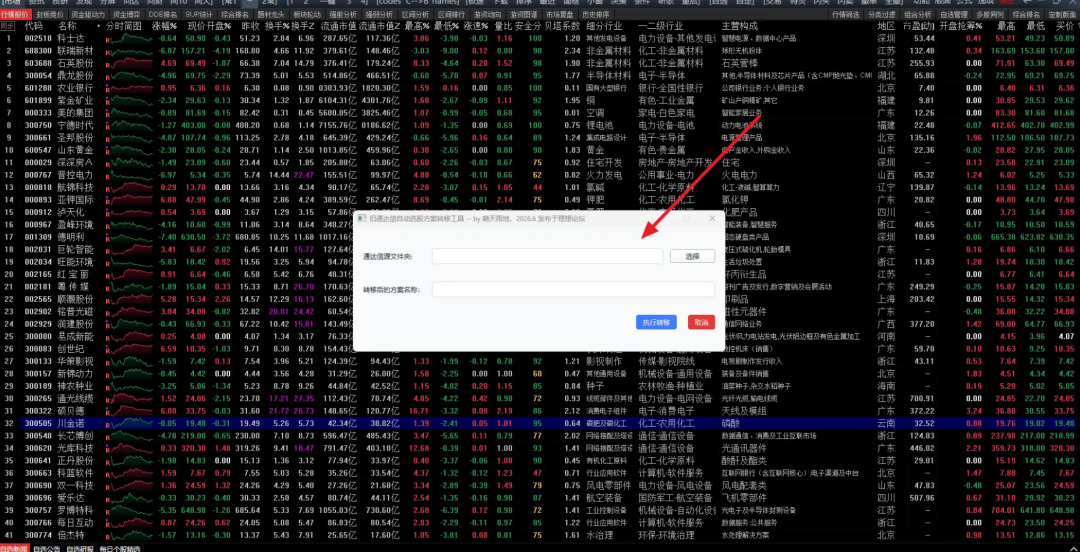Screen dimensions: 1080x552
Task: Sort by the 名称 column header
Action: point(68,26)
